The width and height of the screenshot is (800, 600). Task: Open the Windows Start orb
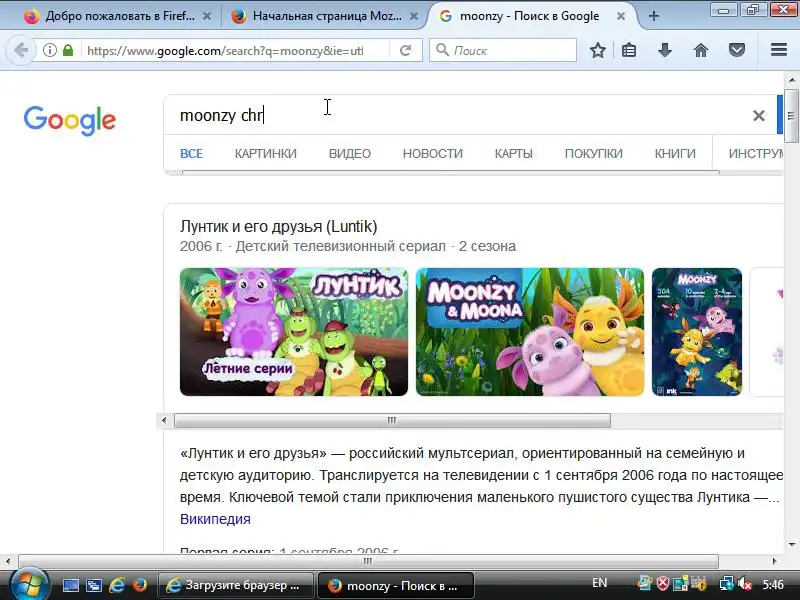(x=30, y=585)
